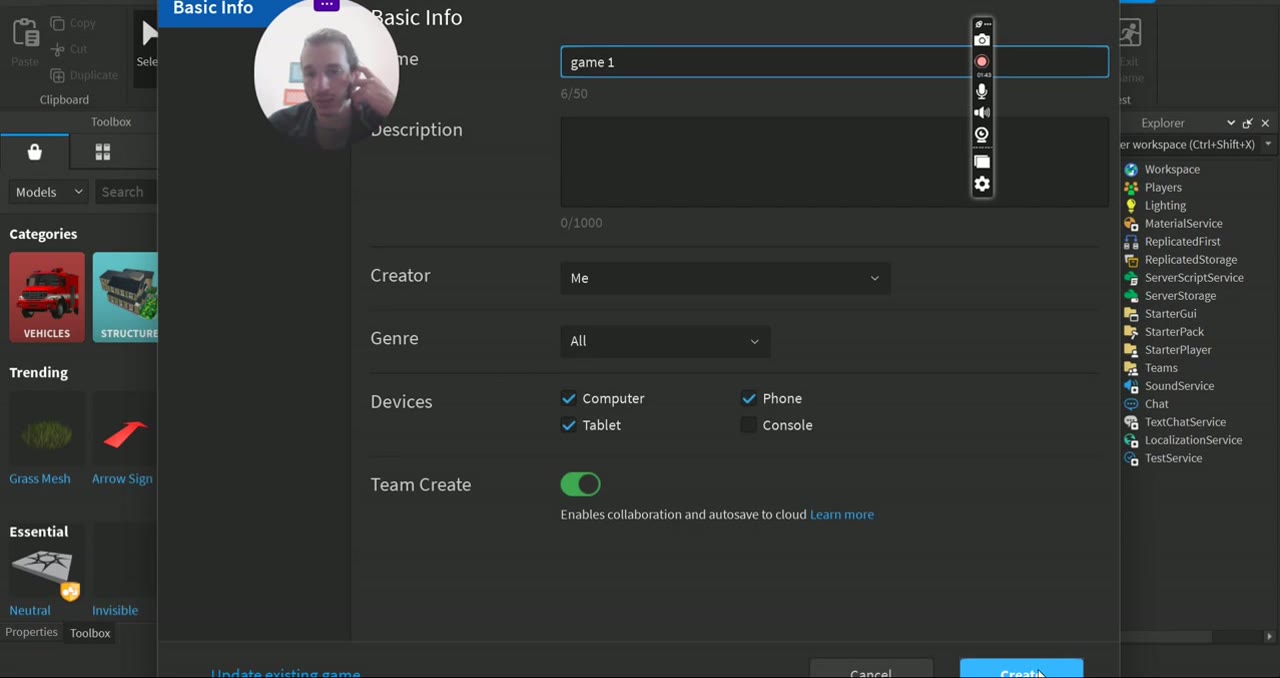Switch to the Toolbox bottom tab
1280x678 pixels.
[90, 633]
